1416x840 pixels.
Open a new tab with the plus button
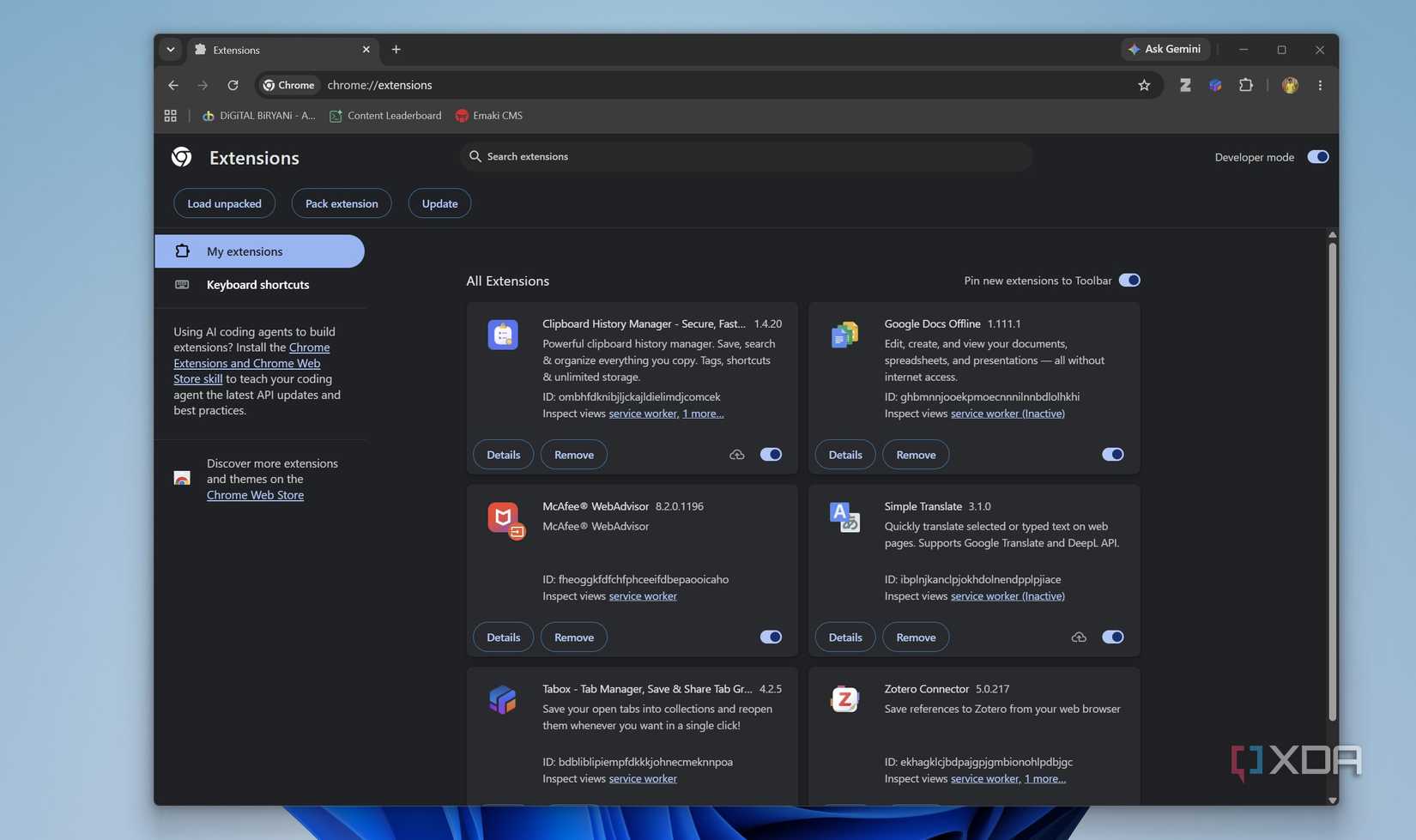[396, 50]
